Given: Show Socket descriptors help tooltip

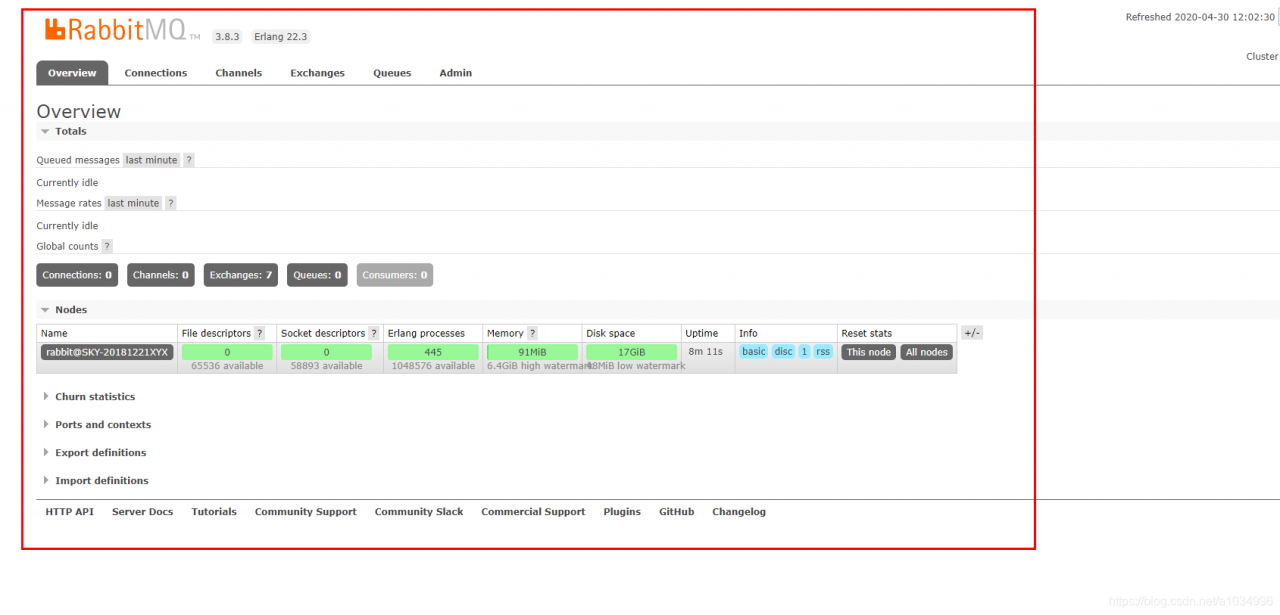Looking at the screenshot, I should (374, 333).
